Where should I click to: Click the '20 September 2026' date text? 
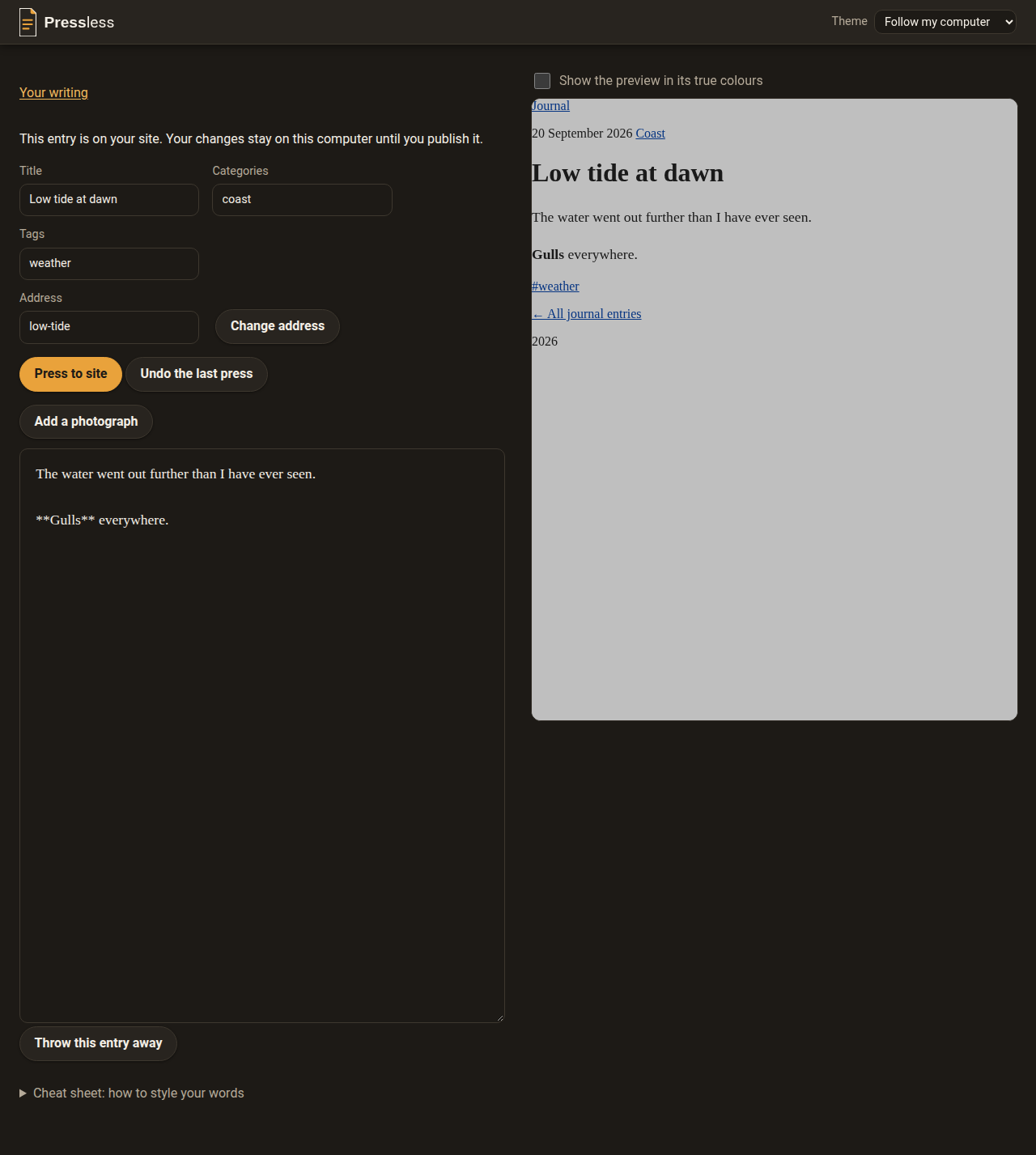582,134
